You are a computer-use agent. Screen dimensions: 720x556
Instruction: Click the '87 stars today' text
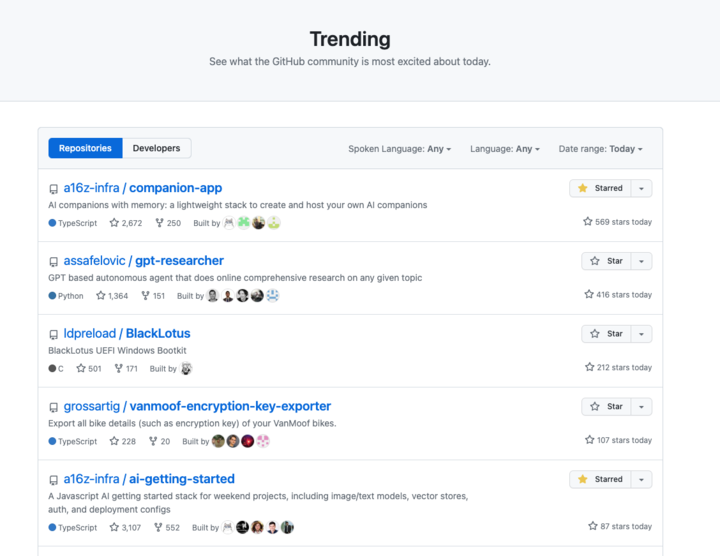[x=620, y=526]
